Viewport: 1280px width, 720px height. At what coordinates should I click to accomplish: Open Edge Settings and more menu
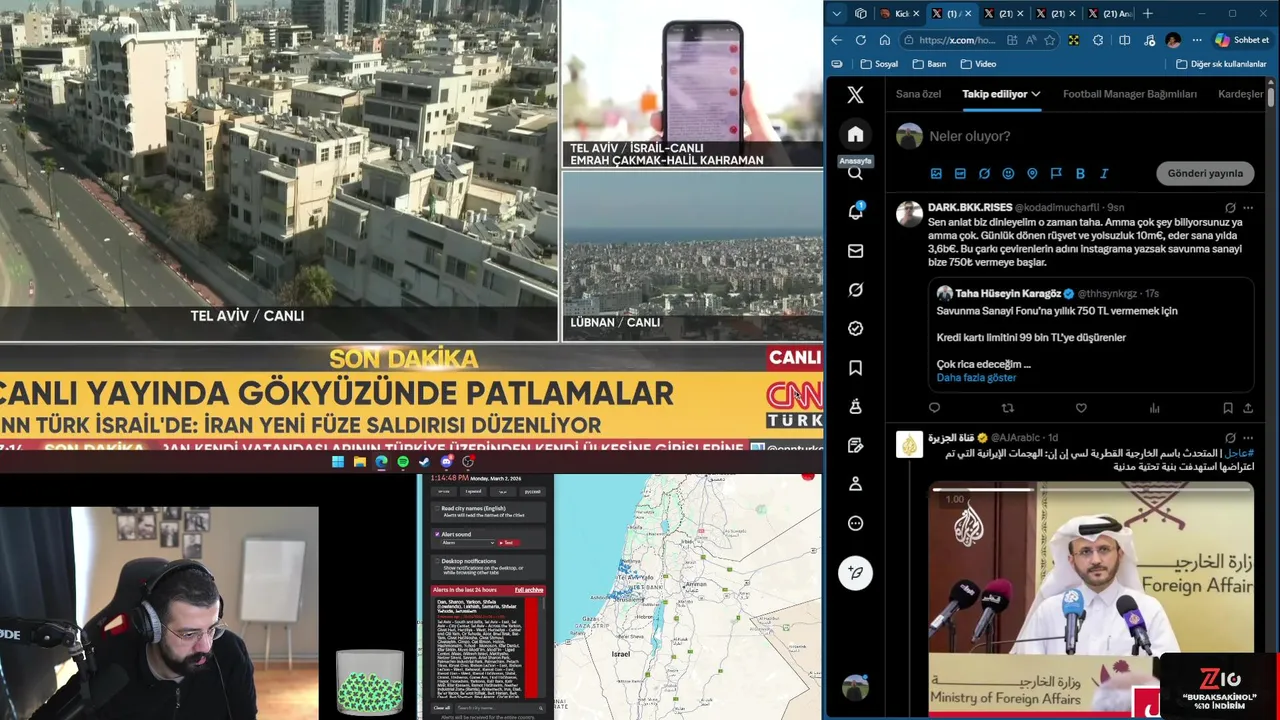1197,40
